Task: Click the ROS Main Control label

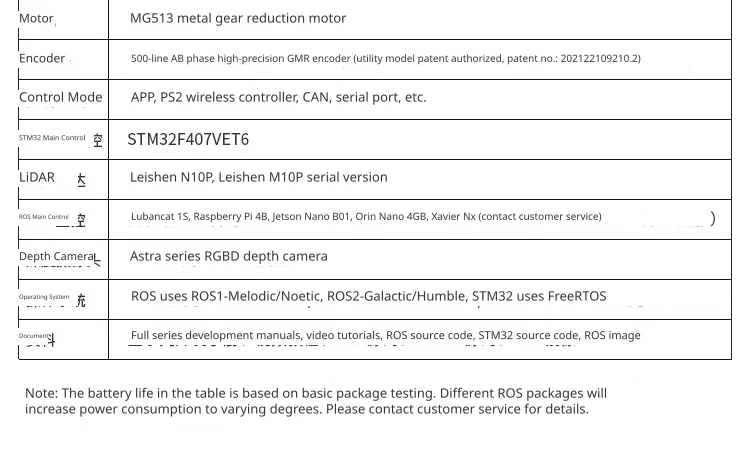Action: (x=44, y=217)
